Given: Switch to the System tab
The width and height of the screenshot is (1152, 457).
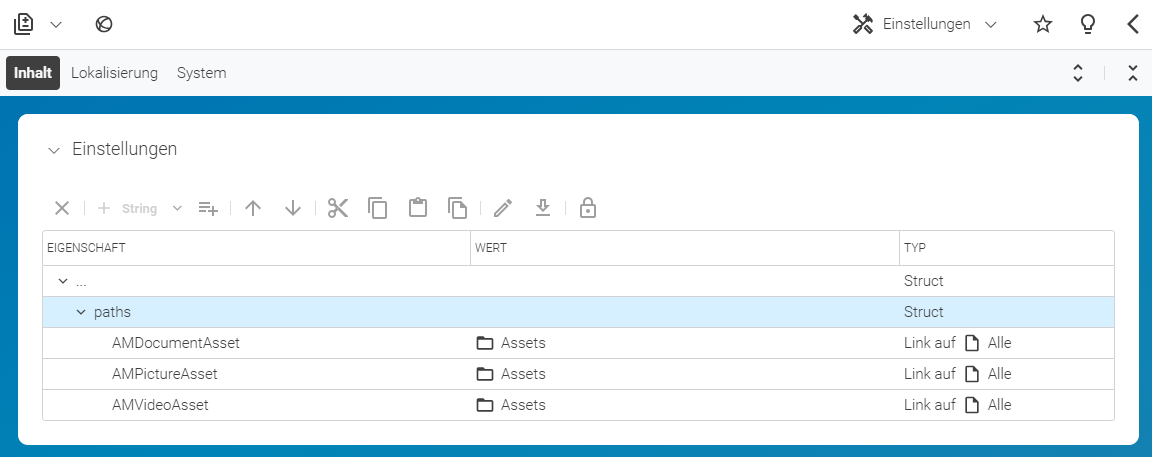Looking at the screenshot, I should [x=201, y=73].
